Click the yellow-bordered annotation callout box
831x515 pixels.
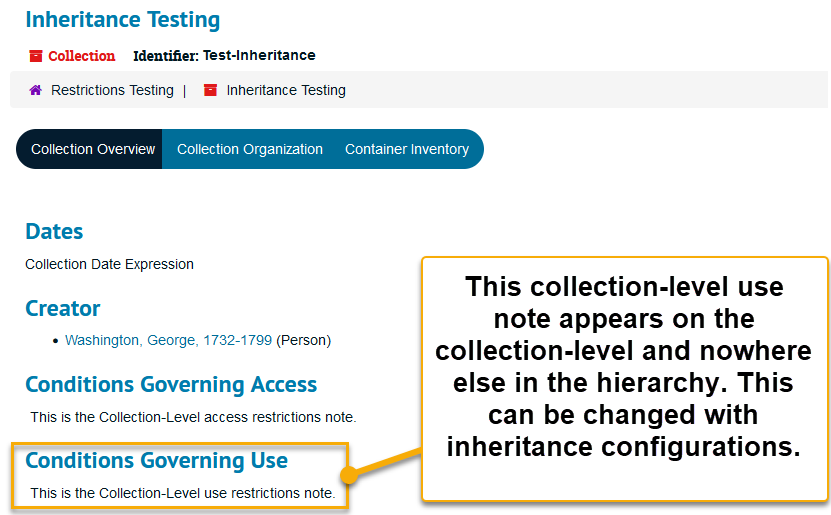click(624, 378)
